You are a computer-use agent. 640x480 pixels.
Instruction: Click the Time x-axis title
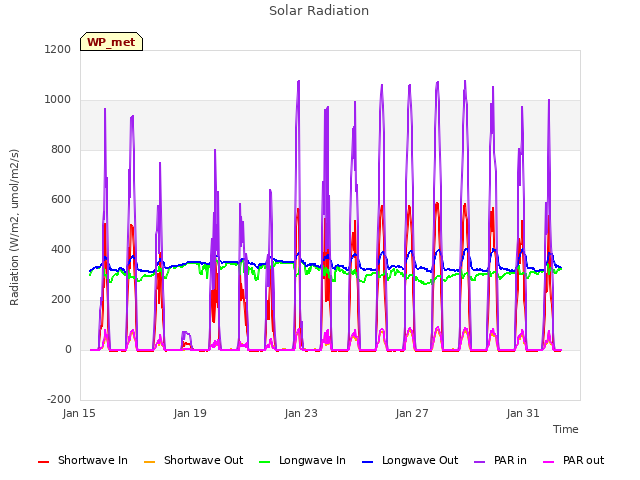(566, 429)
